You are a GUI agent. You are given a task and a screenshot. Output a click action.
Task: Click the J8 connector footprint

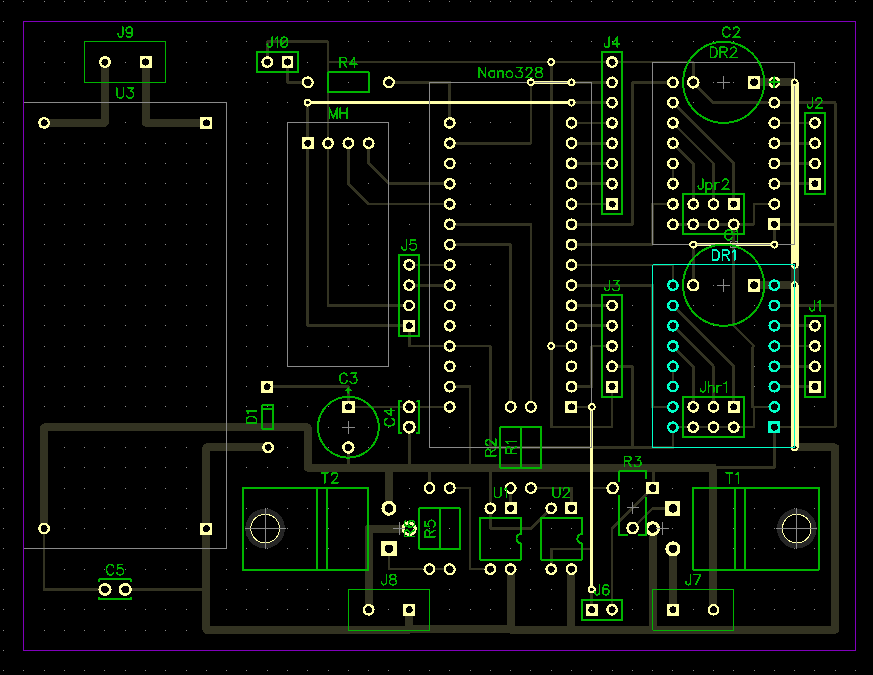coord(388,610)
